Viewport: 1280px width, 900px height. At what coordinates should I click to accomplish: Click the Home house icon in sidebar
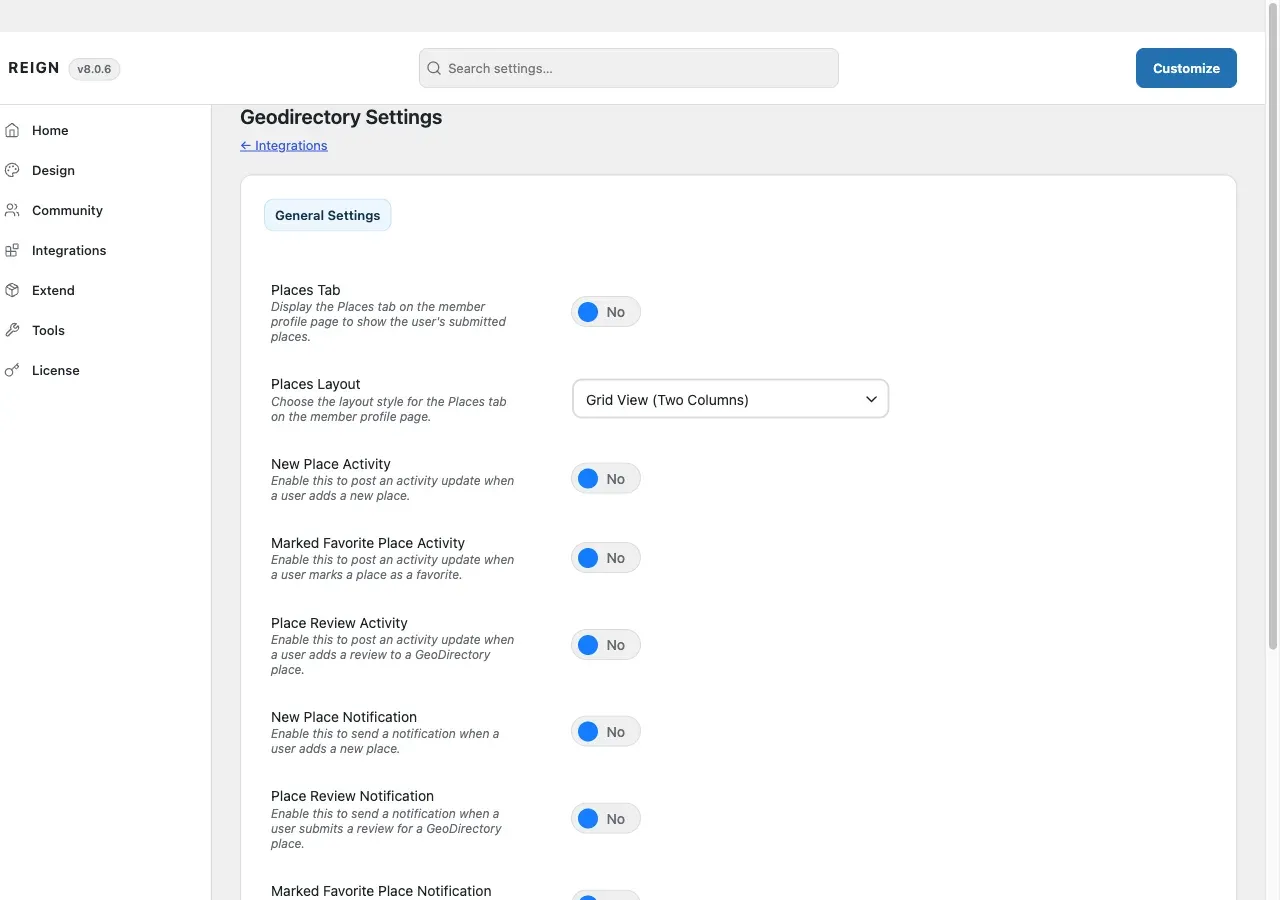[12, 130]
